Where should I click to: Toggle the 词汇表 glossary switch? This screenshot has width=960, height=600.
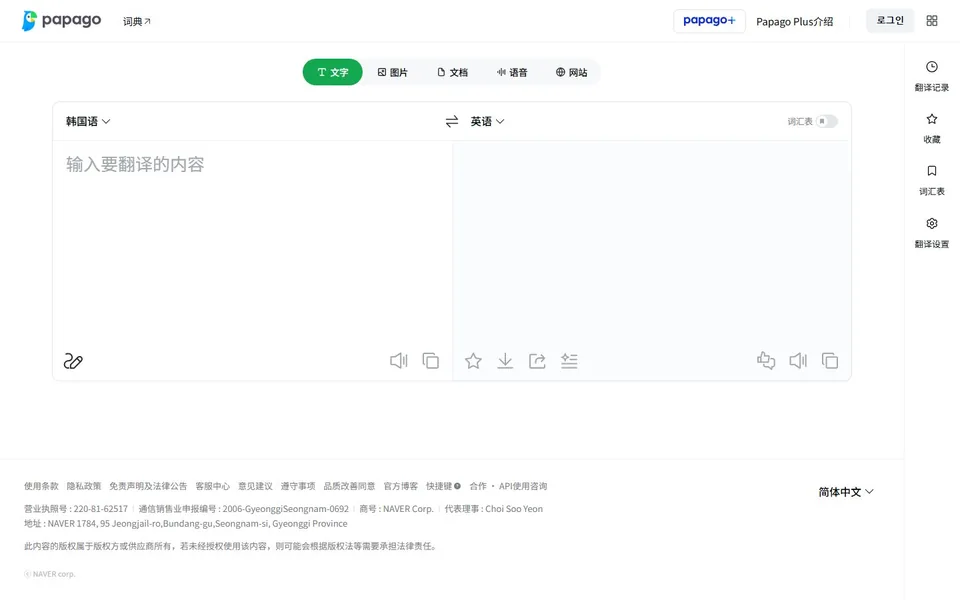pos(826,121)
